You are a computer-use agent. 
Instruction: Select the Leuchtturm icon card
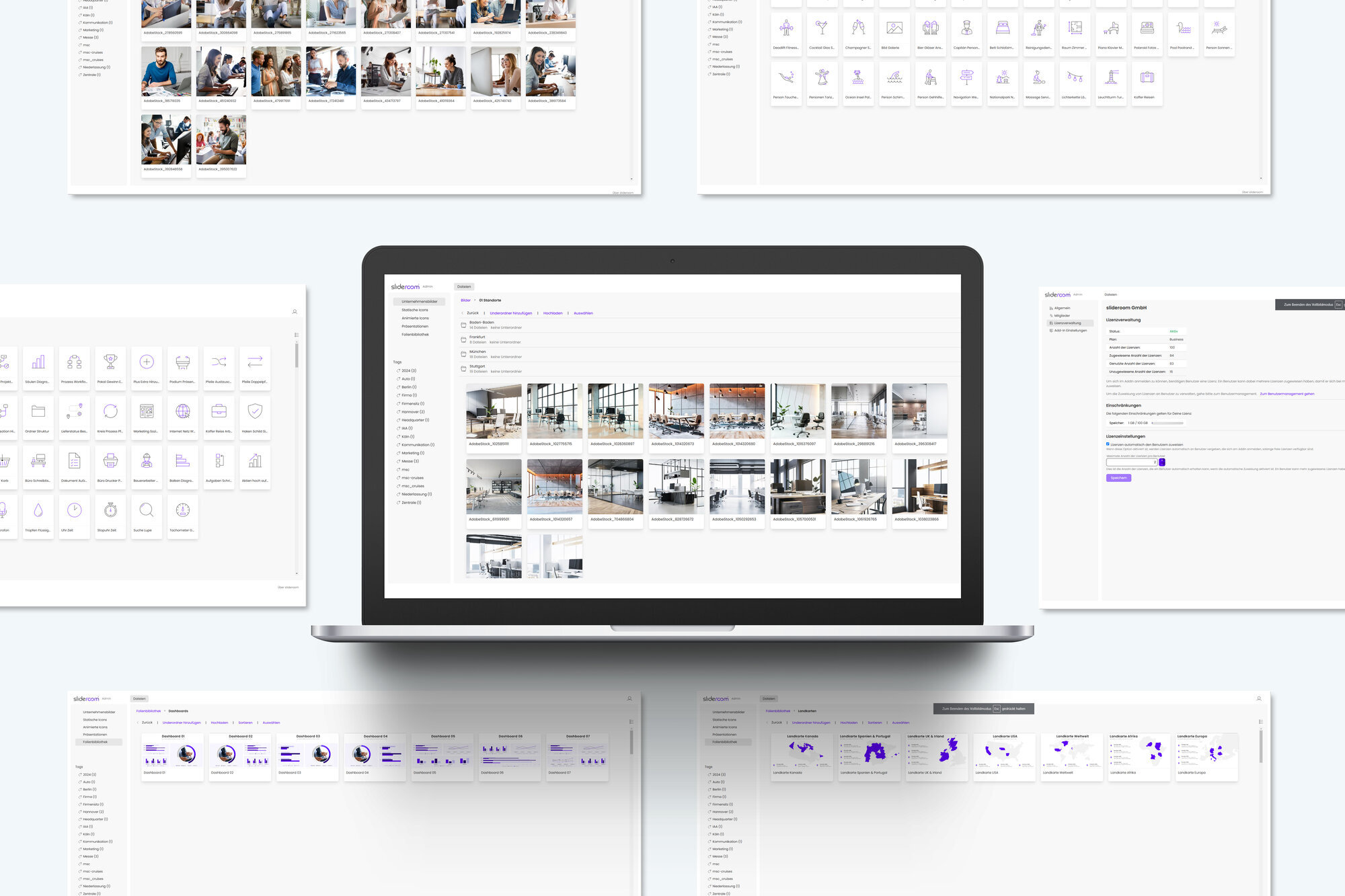[1111, 83]
